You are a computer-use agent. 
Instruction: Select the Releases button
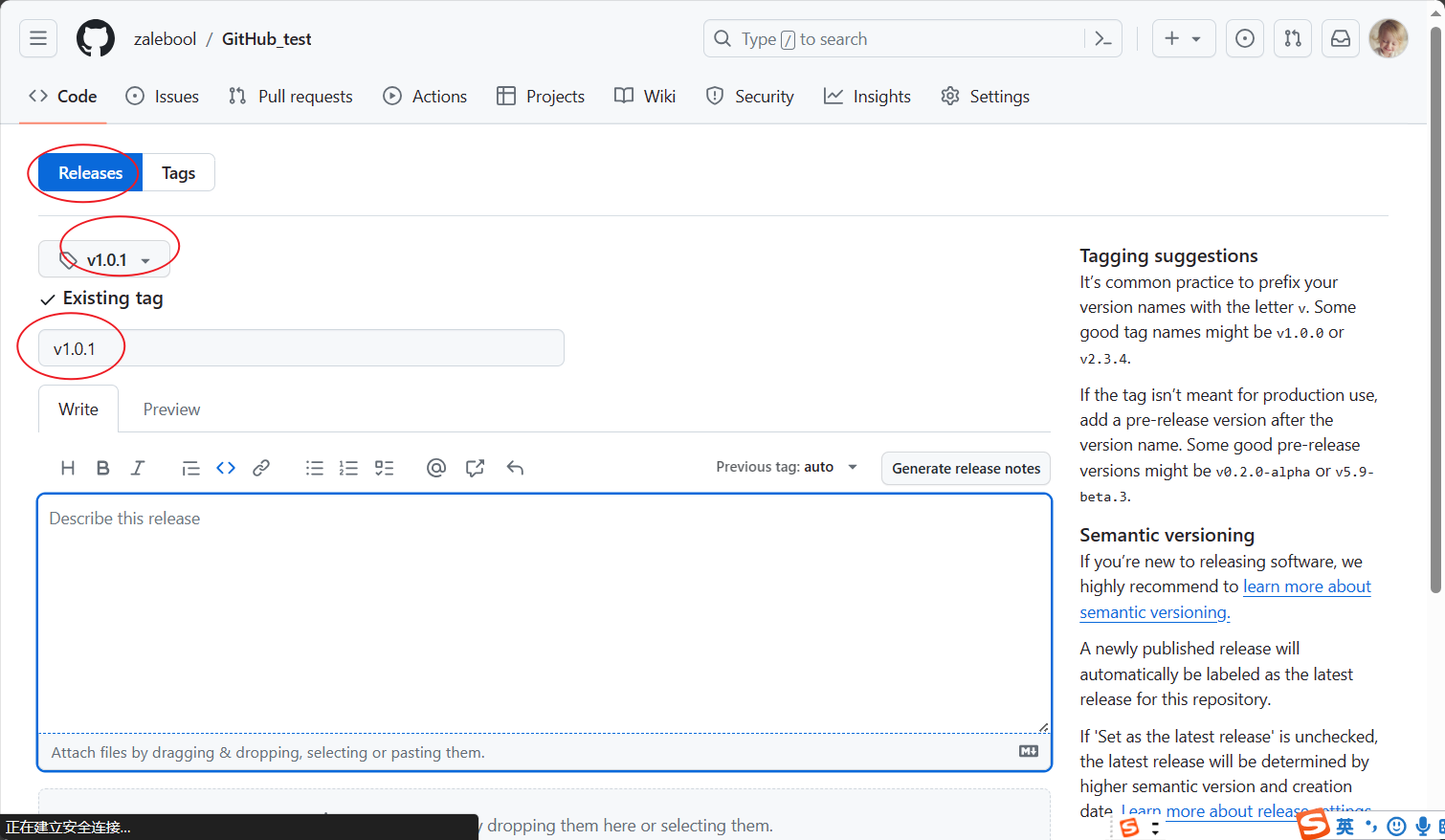pos(91,172)
